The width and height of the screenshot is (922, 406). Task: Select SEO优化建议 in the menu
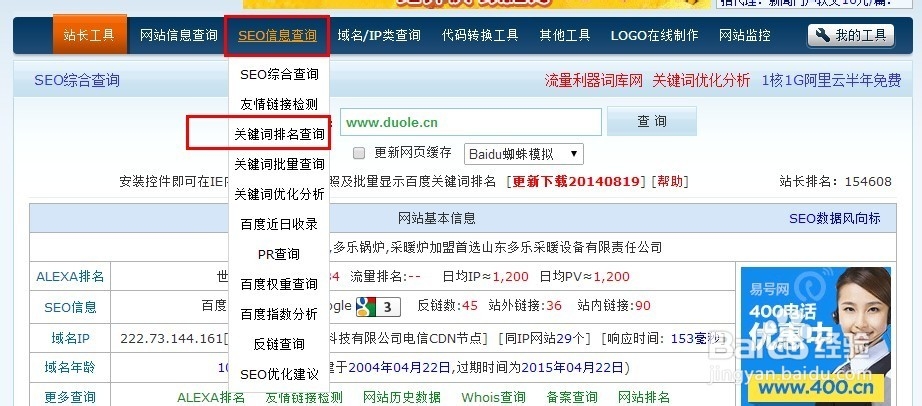tap(279, 374)
